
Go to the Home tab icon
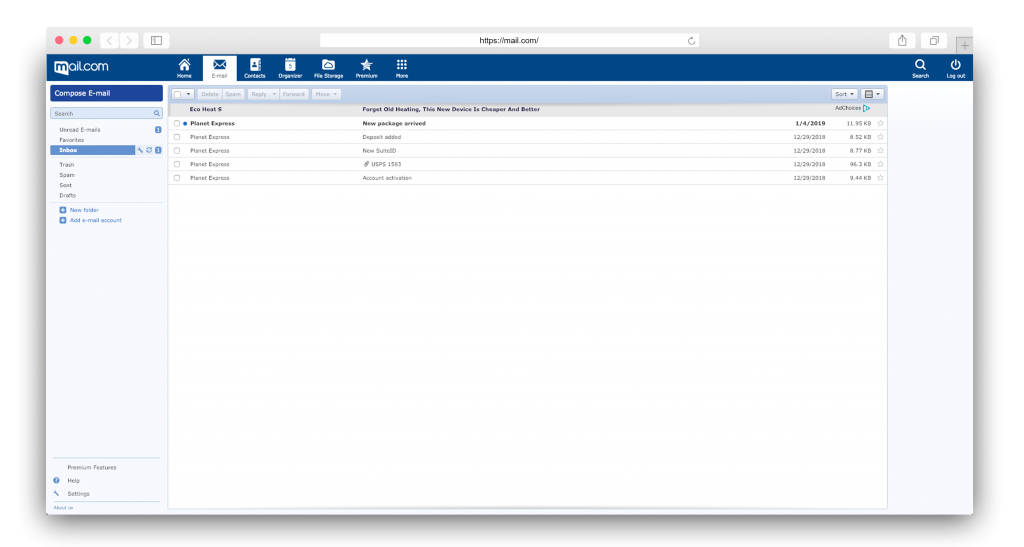click(184, 65)
